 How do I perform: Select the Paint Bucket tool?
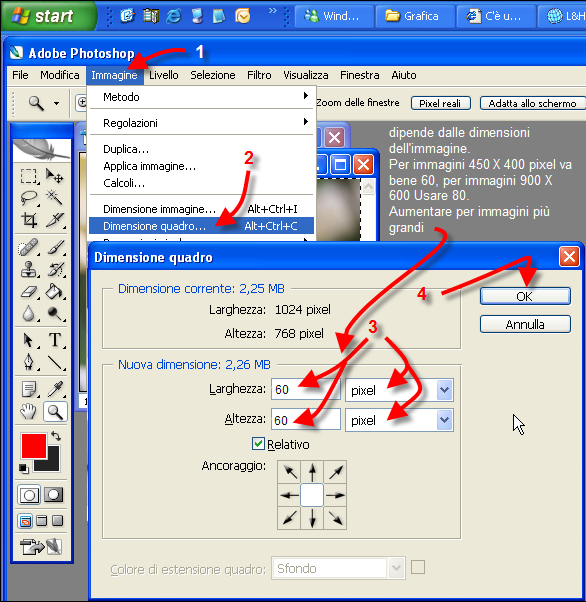pyautogui.click(x=55, y=291)
